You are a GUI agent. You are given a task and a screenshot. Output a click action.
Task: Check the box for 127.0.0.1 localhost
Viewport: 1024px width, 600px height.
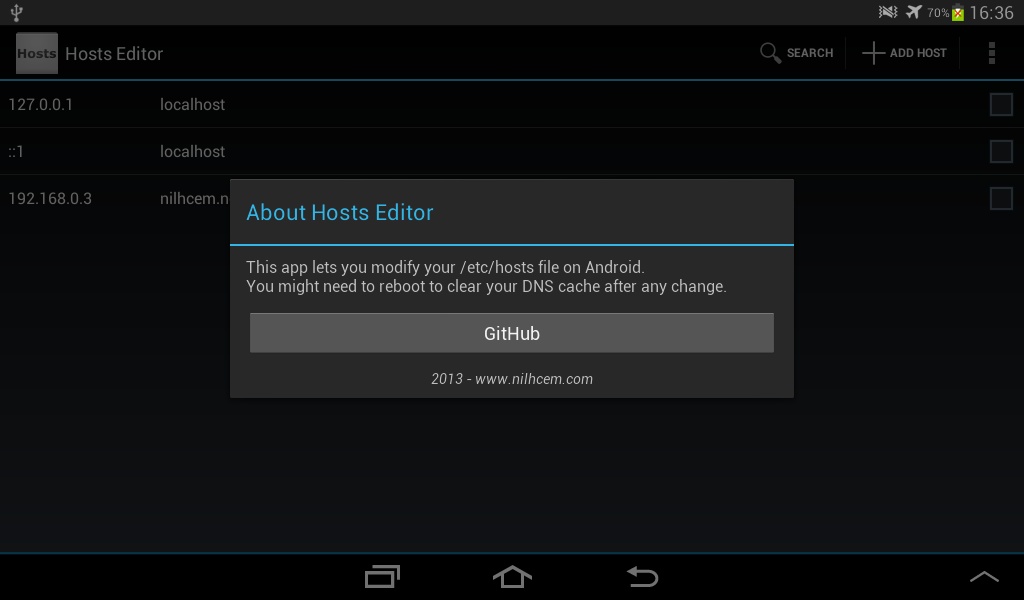(x=1000, y=104)
